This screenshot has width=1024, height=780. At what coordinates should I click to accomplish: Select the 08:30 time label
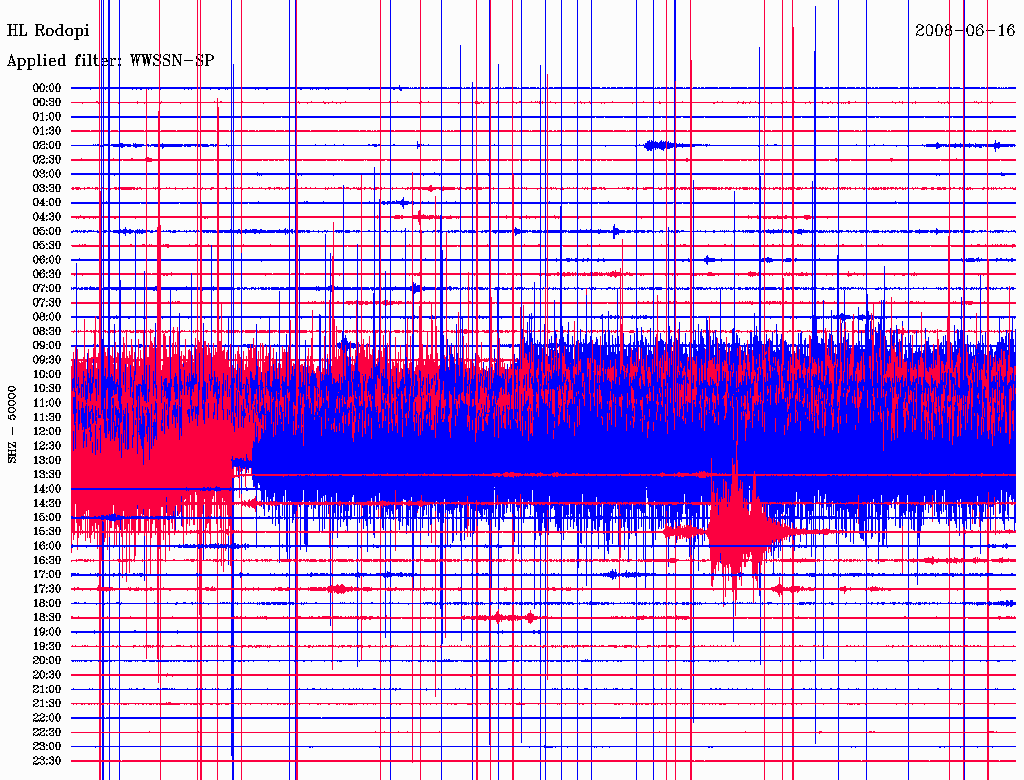click(x=47, y=331)
